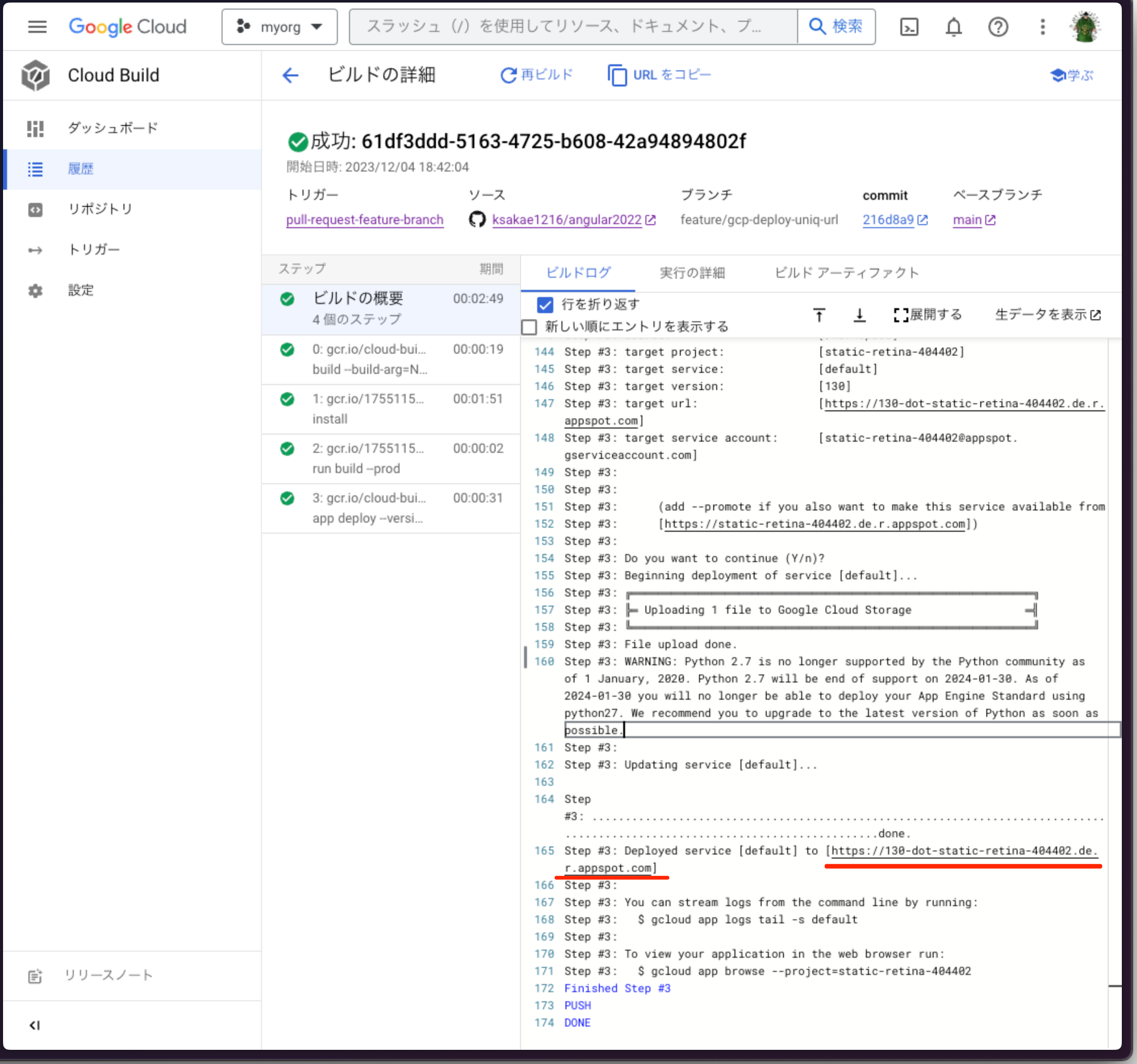This screenshot has height=1064, width=1137.
Task: Jump to log bottom arrow icon
Action: (859, 315)
